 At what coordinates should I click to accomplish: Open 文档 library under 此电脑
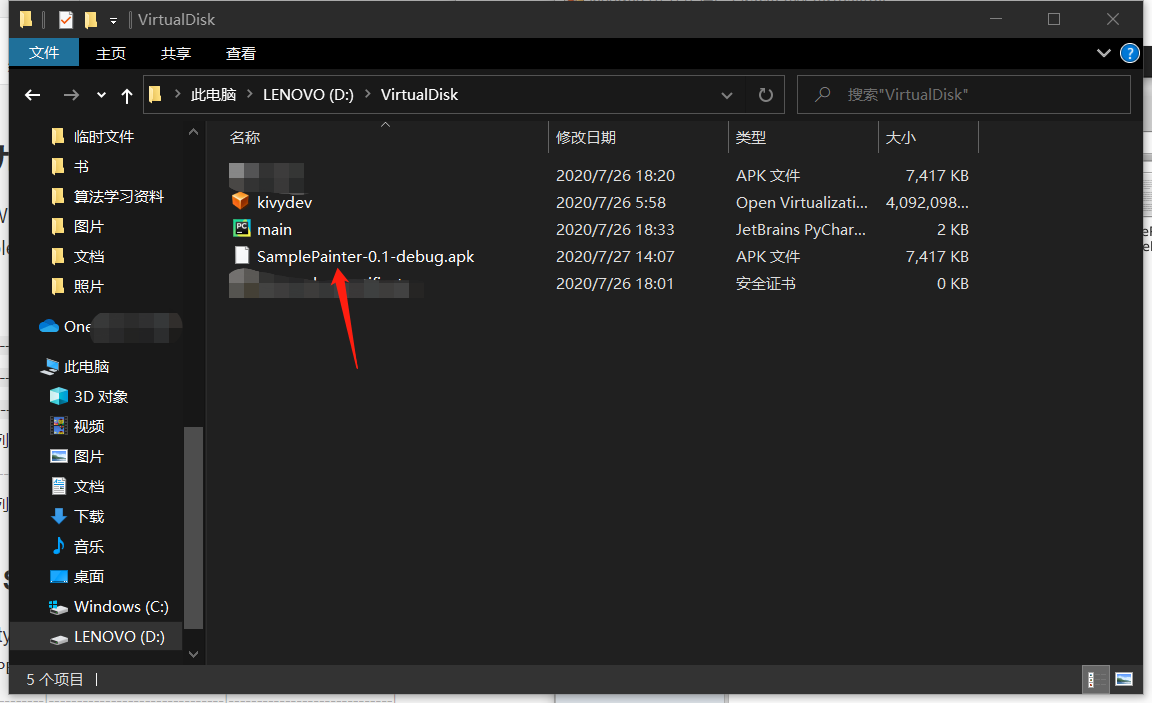pos(88,486)
